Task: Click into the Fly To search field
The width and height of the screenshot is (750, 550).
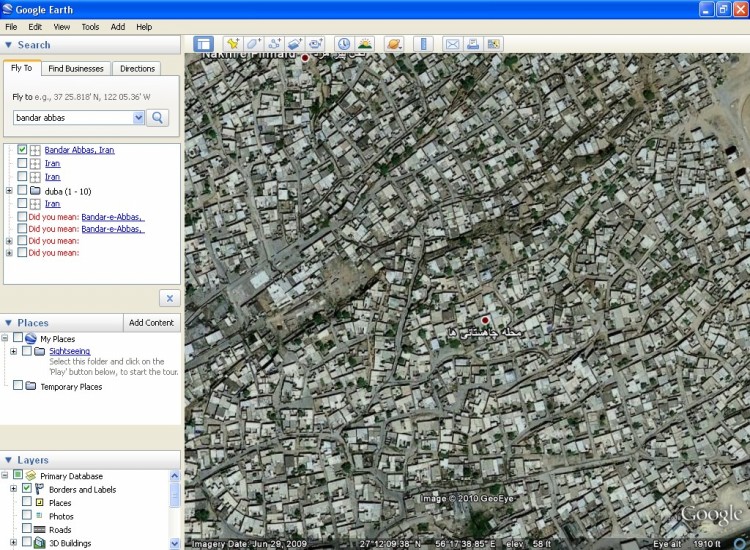Action: pos(73,118)
